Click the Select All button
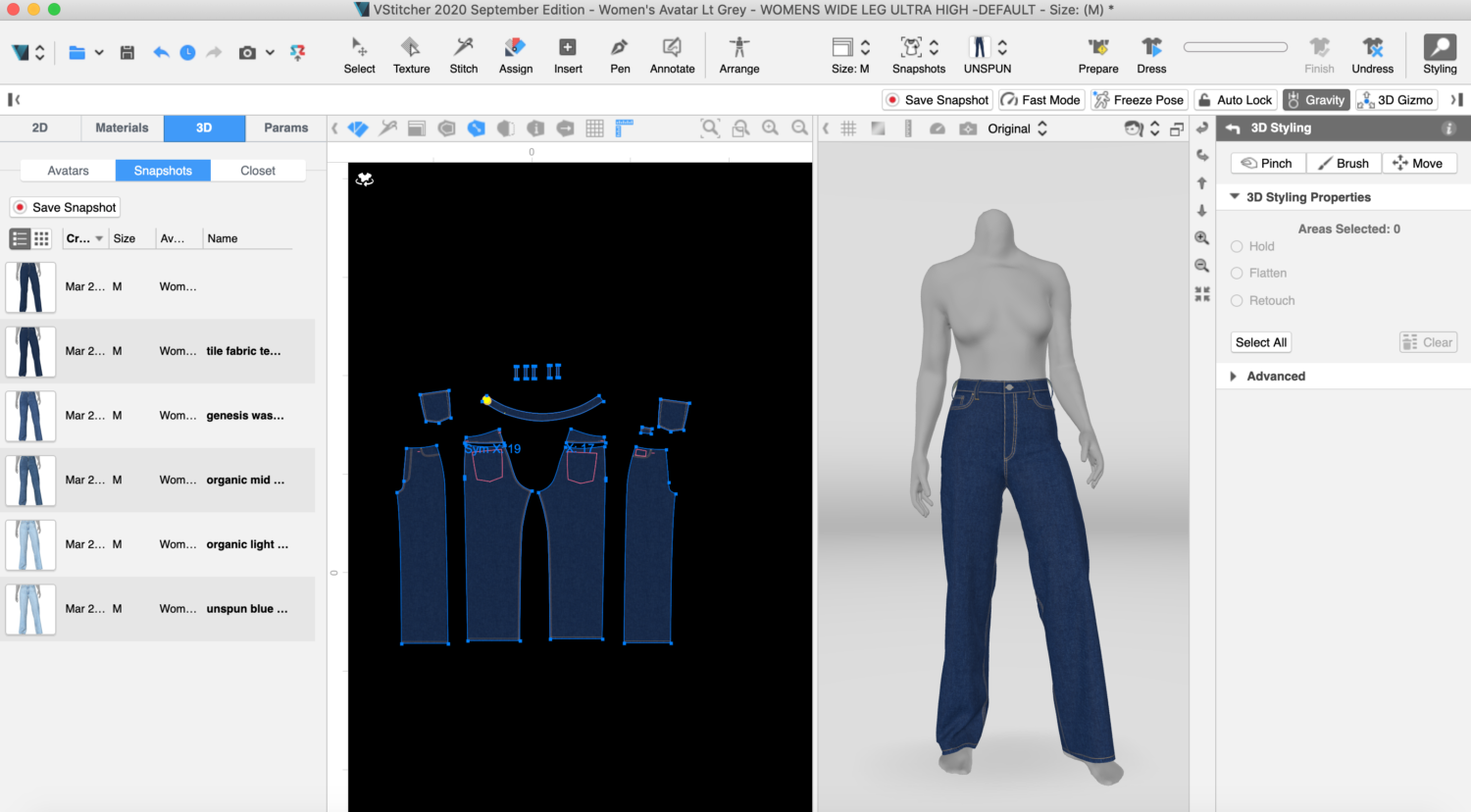Screen dimensions: 1471x812 pyautogui.click(x=1261, y=342)
